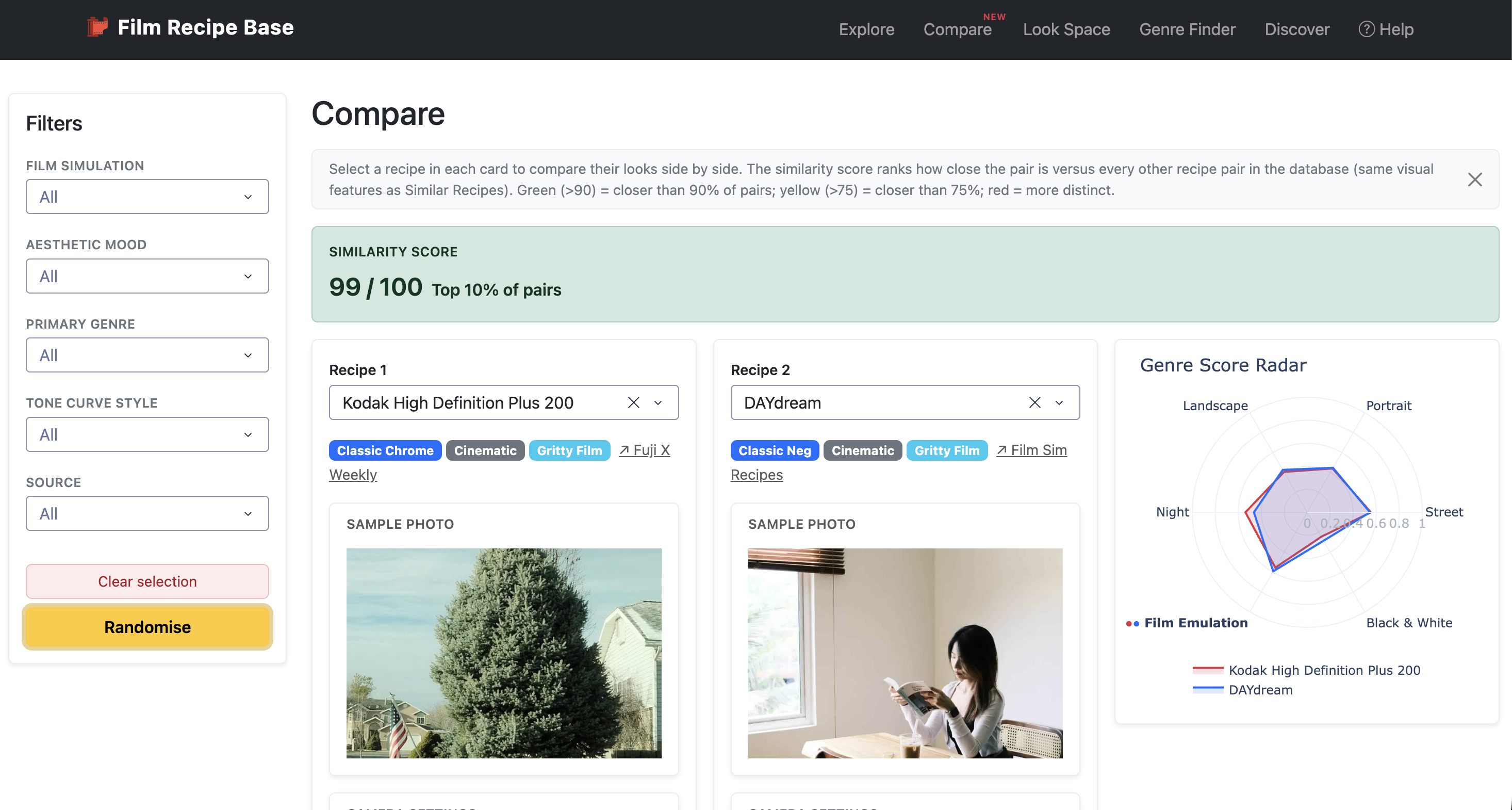Click the Clear selection button
This screenshot has width=1512, height=810.
pyautogui.click(x=147, y=581)
